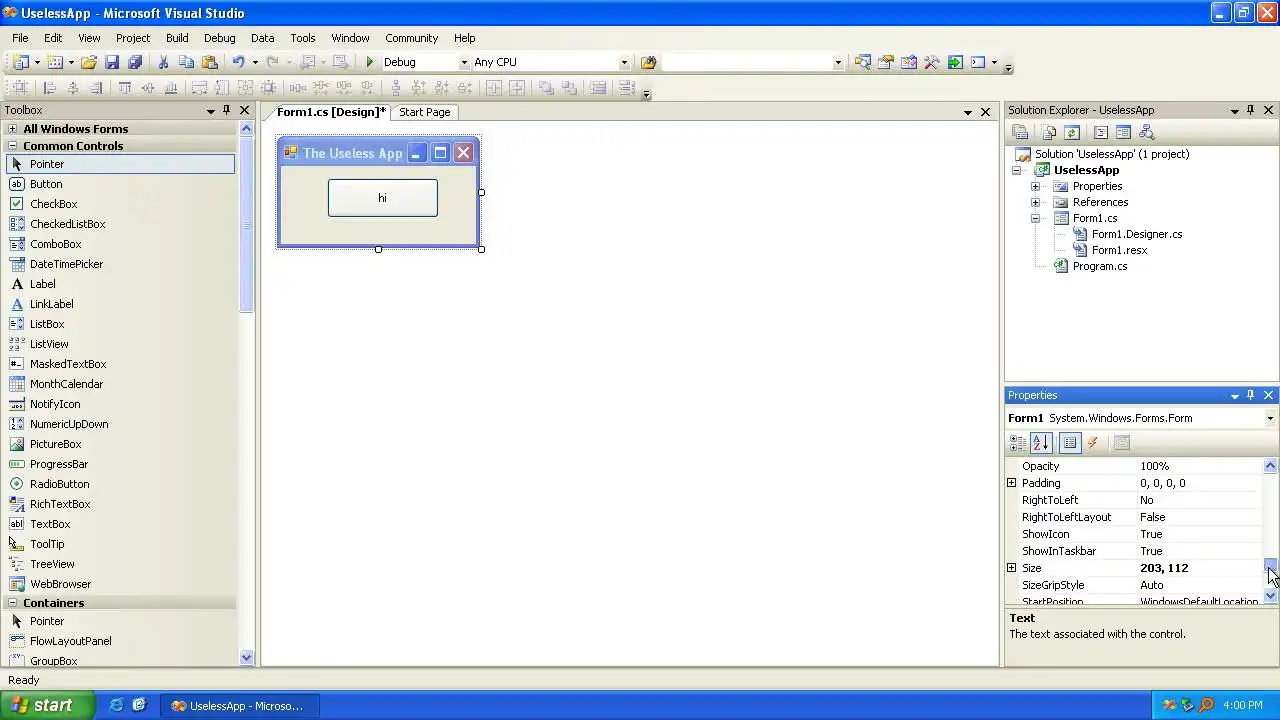1280x720 pixels.
Task: Click the Undo arrow icon
Action: tap(238, 62)
